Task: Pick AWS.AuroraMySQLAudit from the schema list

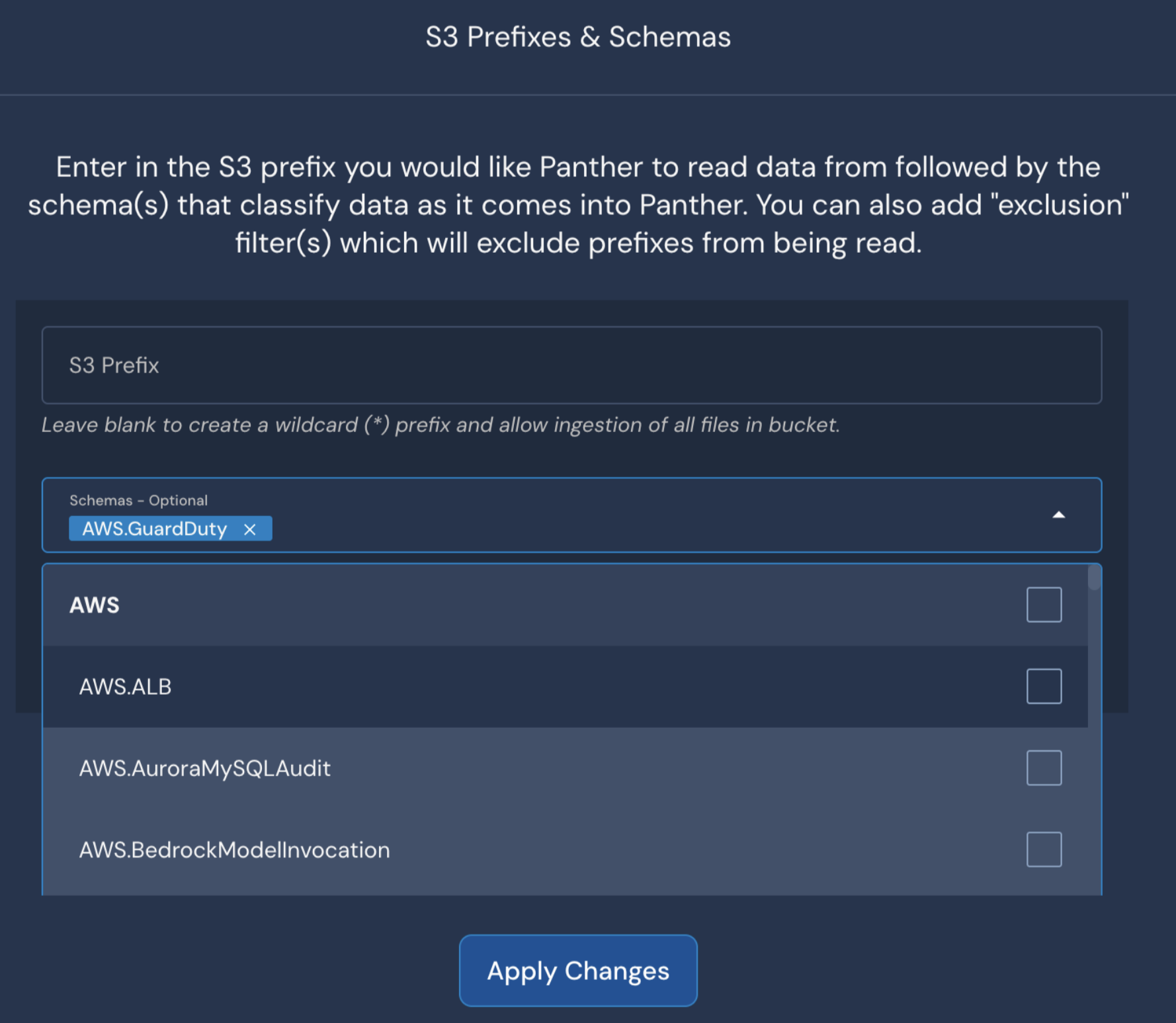Action: pos(204,768)
